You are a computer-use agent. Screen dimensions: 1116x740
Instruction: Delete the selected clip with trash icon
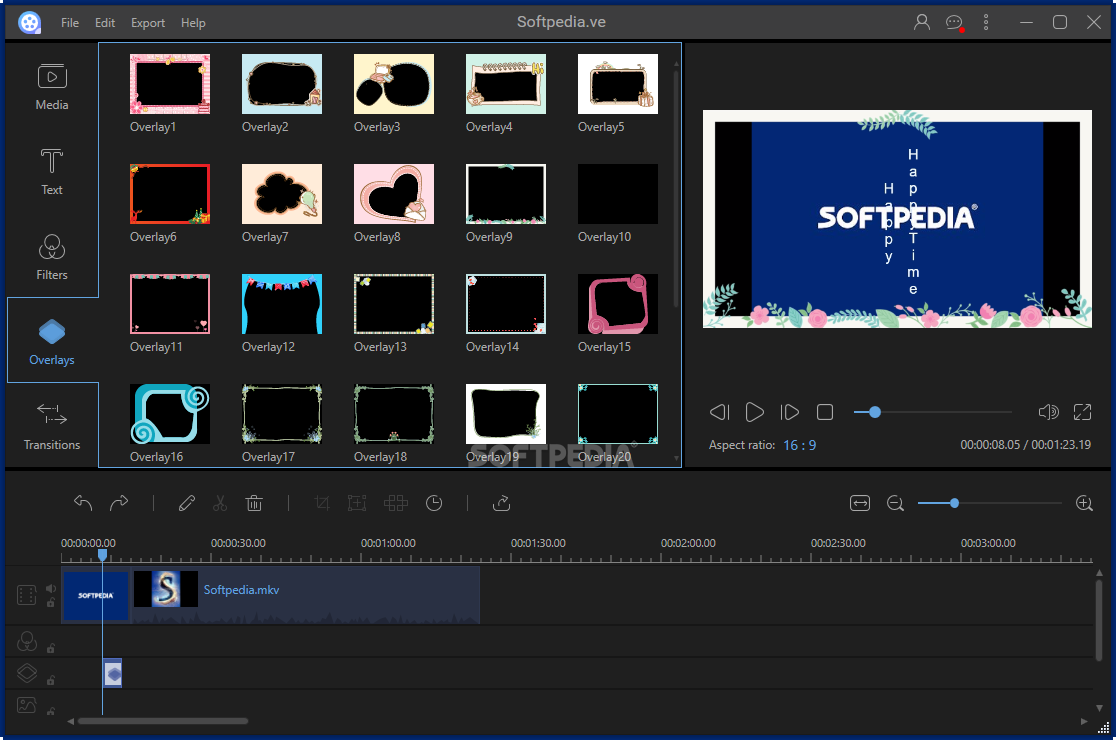pos(254,503)
